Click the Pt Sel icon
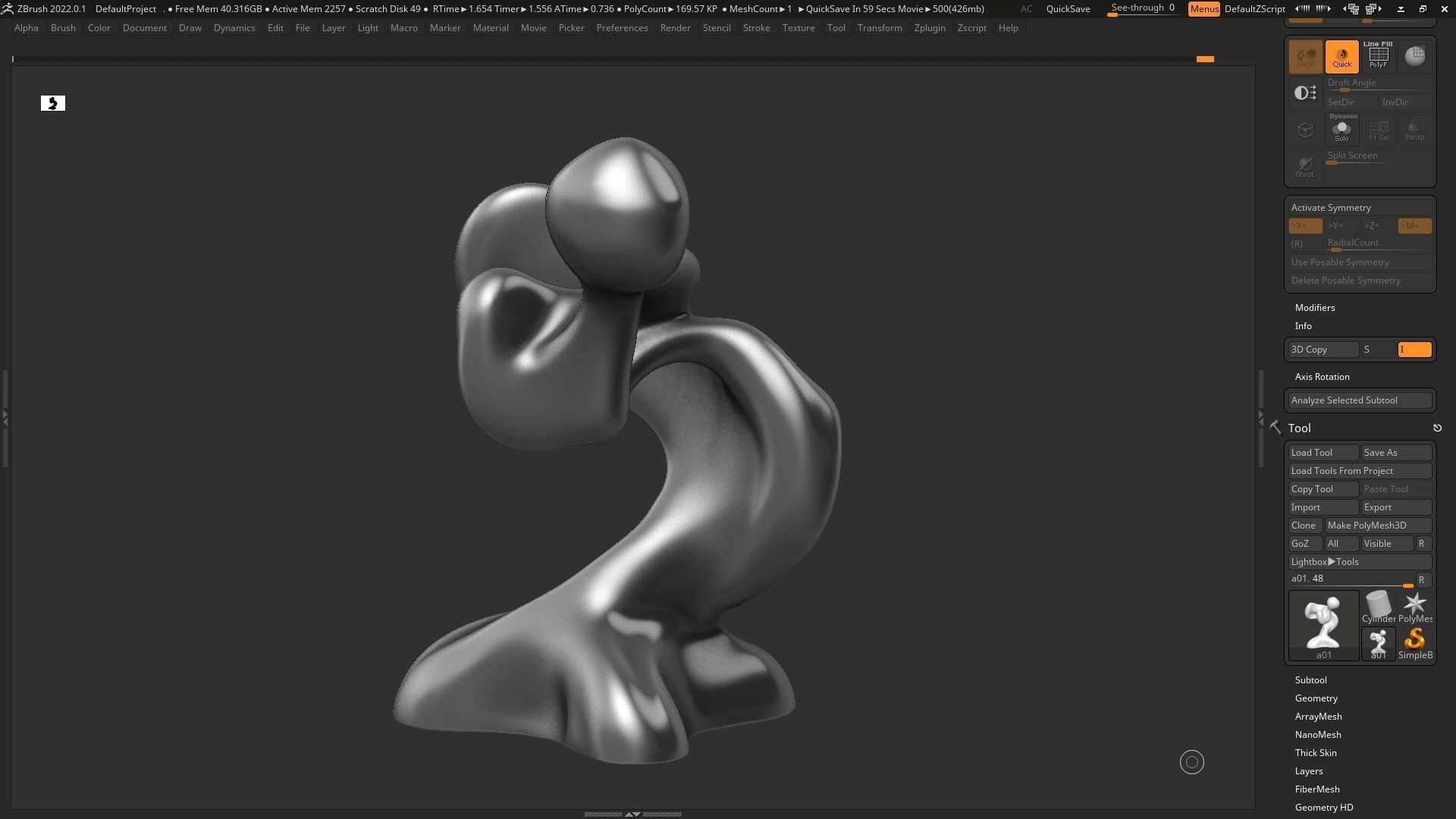The height and width of the screenshot is (819, 1456). click(1378, 130)
